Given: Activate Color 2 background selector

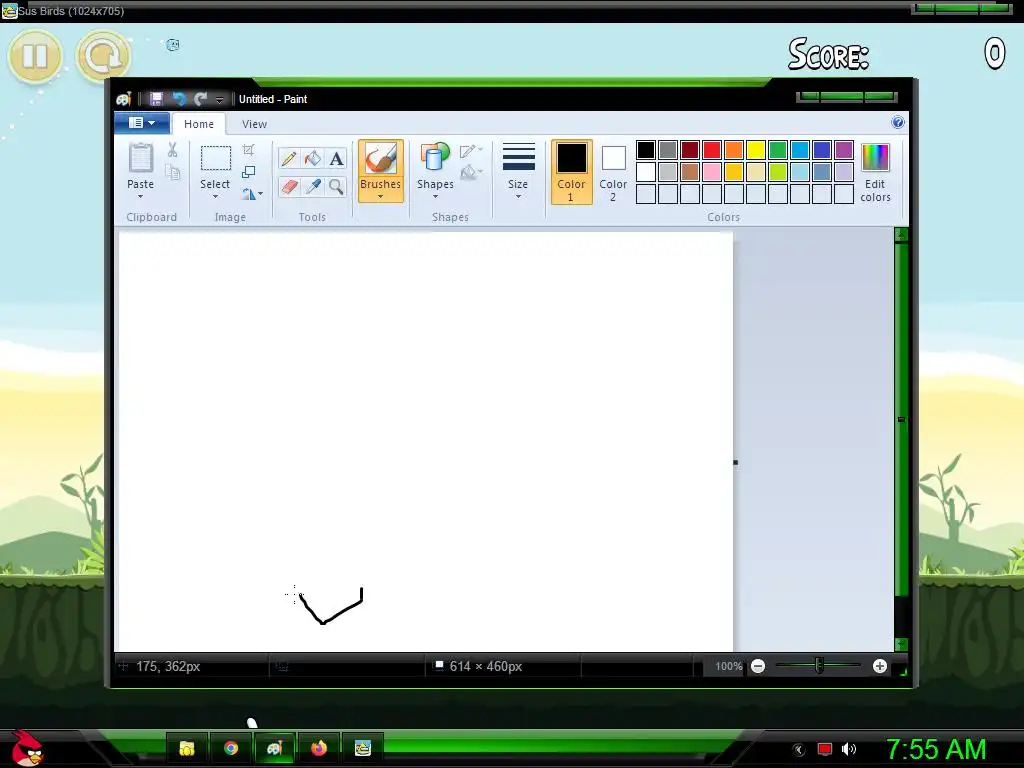Looking at the screenshot, I should coord(613,172).
